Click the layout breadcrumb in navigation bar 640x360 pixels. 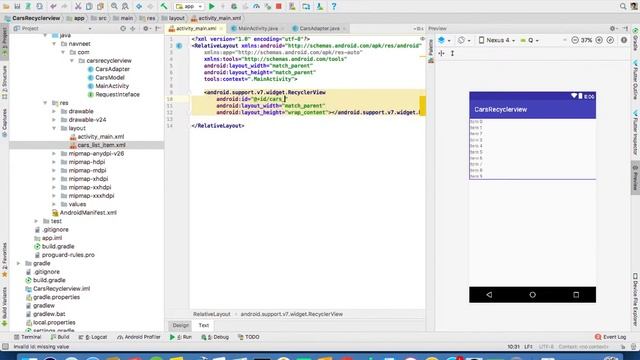coord(177,18)
